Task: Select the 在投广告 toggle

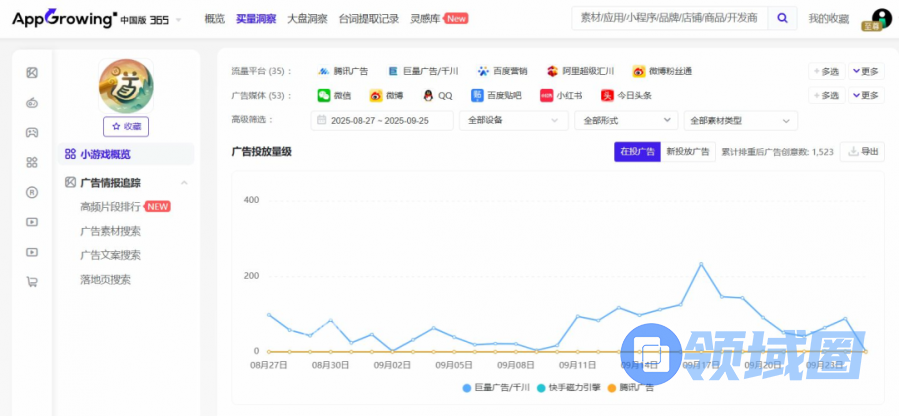Action: pyautogui.click(x=636, y=152)
